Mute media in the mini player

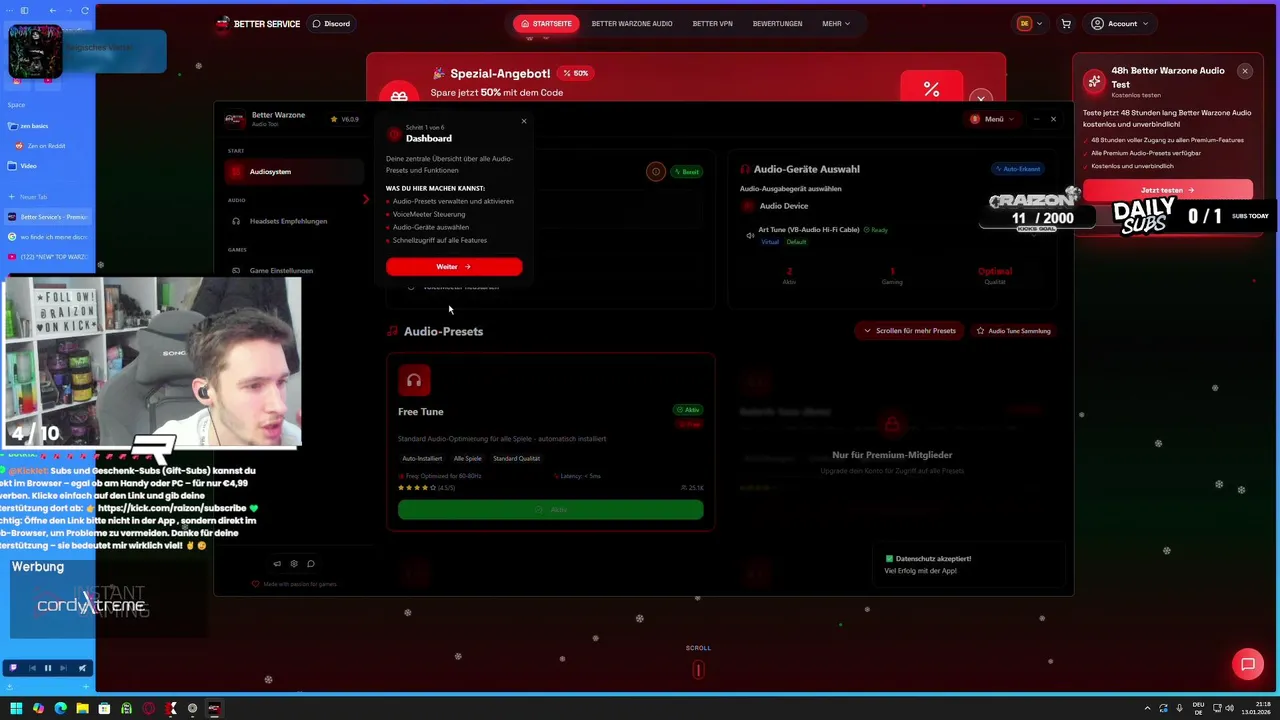82,668
